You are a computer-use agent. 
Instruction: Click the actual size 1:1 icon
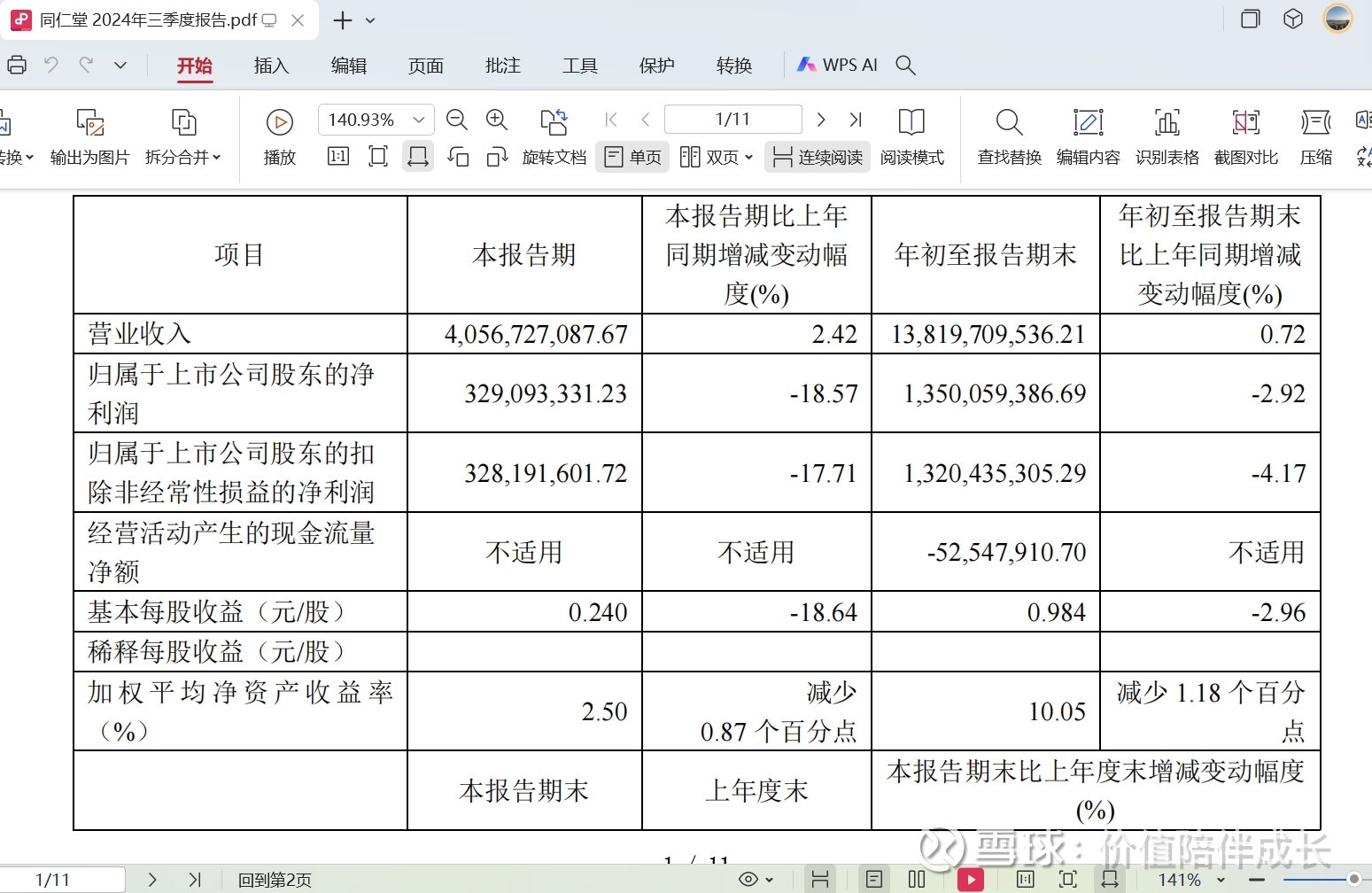tap(338, 157)
